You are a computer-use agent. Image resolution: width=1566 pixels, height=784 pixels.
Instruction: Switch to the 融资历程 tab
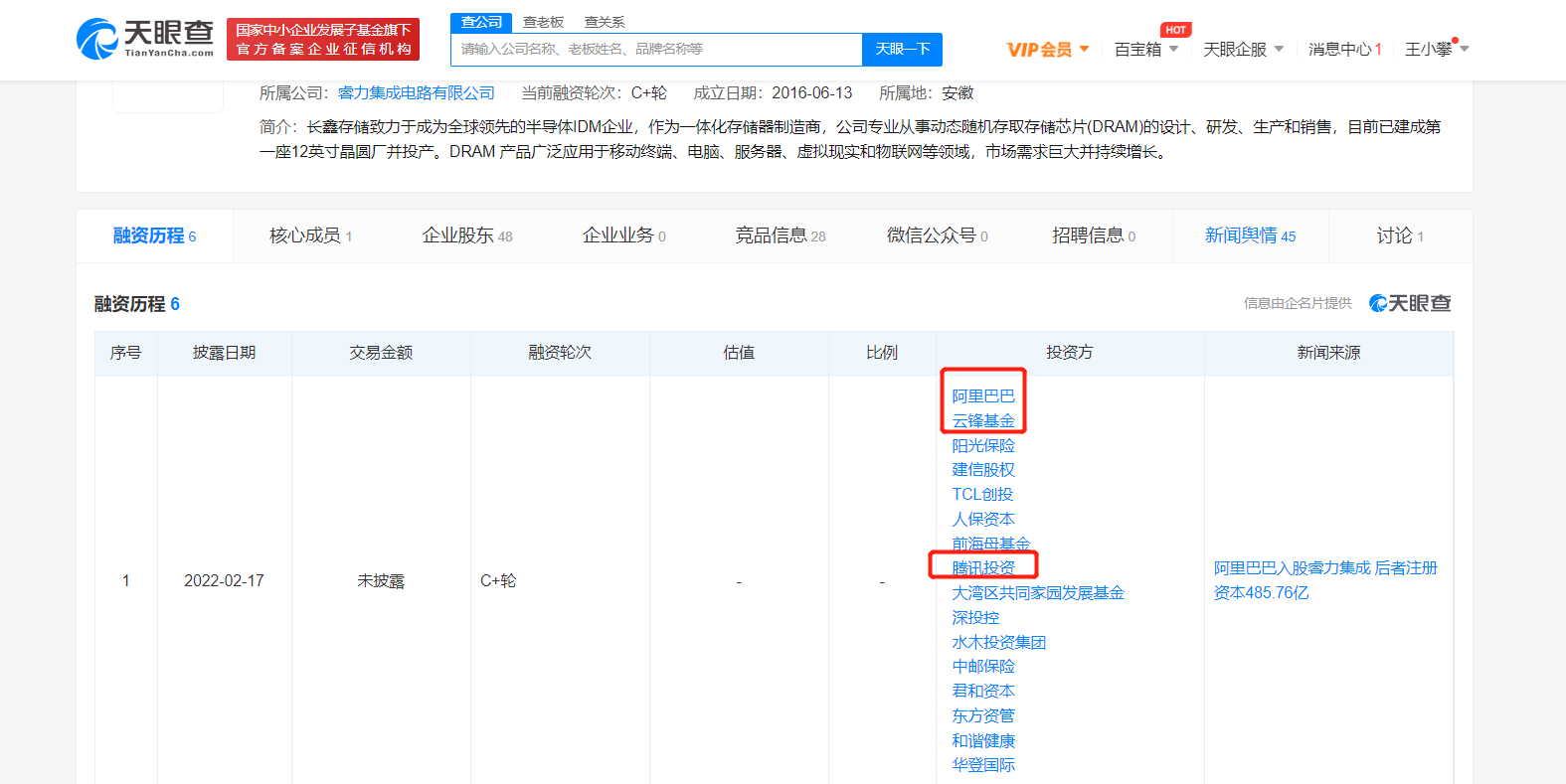coord(155,235)
